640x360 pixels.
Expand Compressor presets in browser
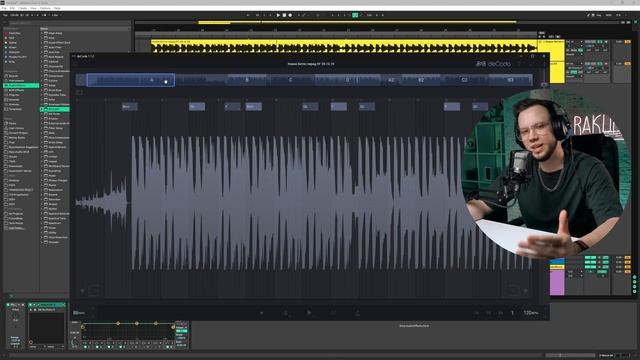(42, 76)
